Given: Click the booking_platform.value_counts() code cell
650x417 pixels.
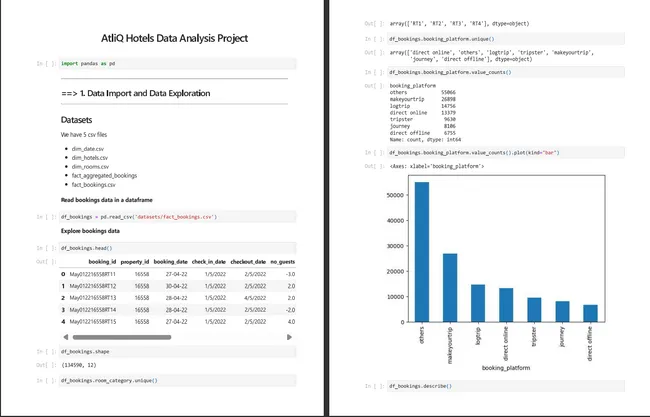Looking at the screenshot, I should [x=506, y=72].
